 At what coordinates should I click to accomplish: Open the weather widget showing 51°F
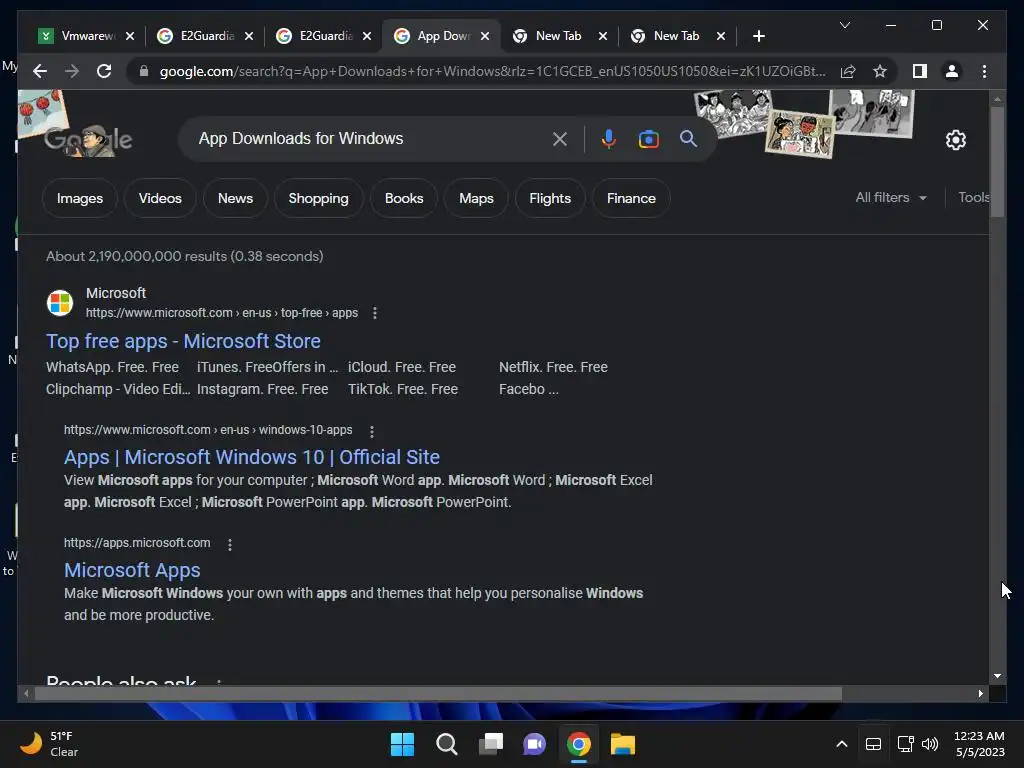point(49,744)
